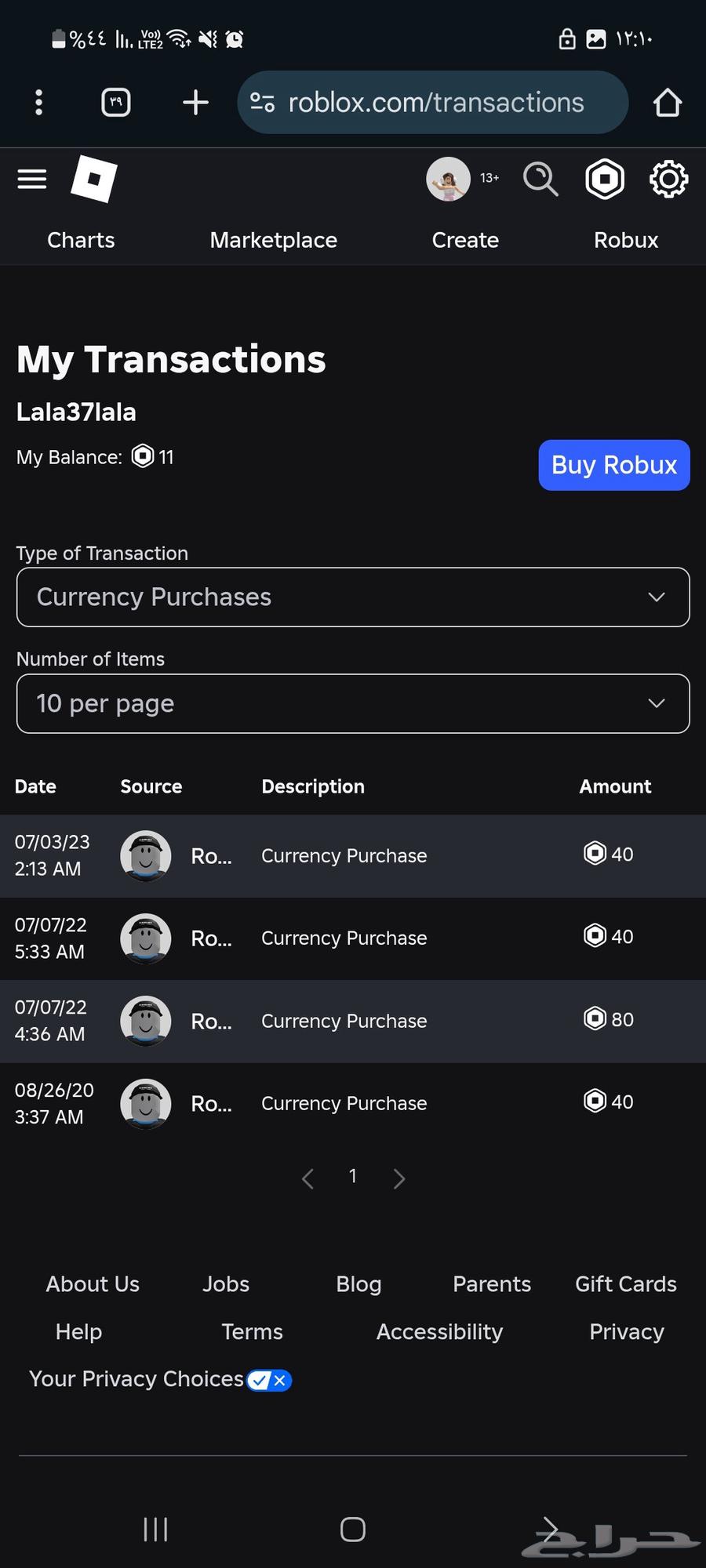The image size is (706, 1568).
Task: Open browser tab switcher icon
Action: (x=116, y=102)
